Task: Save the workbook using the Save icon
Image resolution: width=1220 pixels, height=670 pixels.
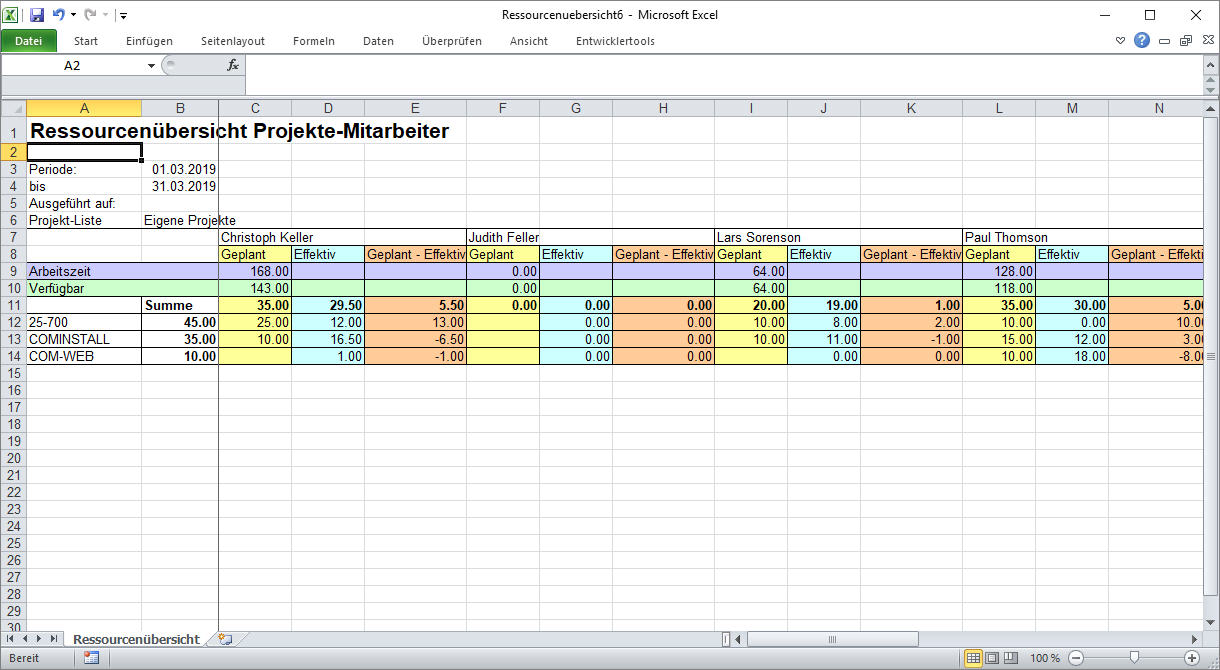Action: tap(38, 12)
